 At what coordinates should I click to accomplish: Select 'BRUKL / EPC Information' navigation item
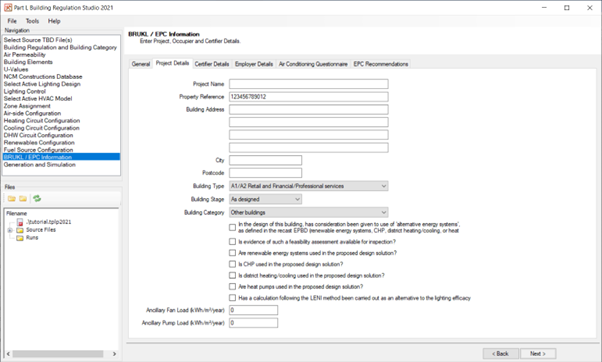click(x=61, y=157)
